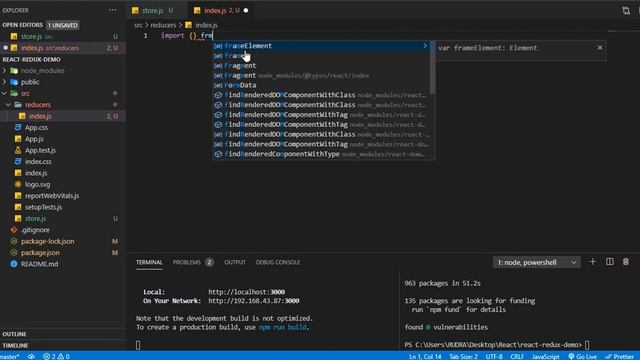Click 1 UNSAVED badge in Open Editors
The height and width of the screenshot is (360, 640).
62,25
